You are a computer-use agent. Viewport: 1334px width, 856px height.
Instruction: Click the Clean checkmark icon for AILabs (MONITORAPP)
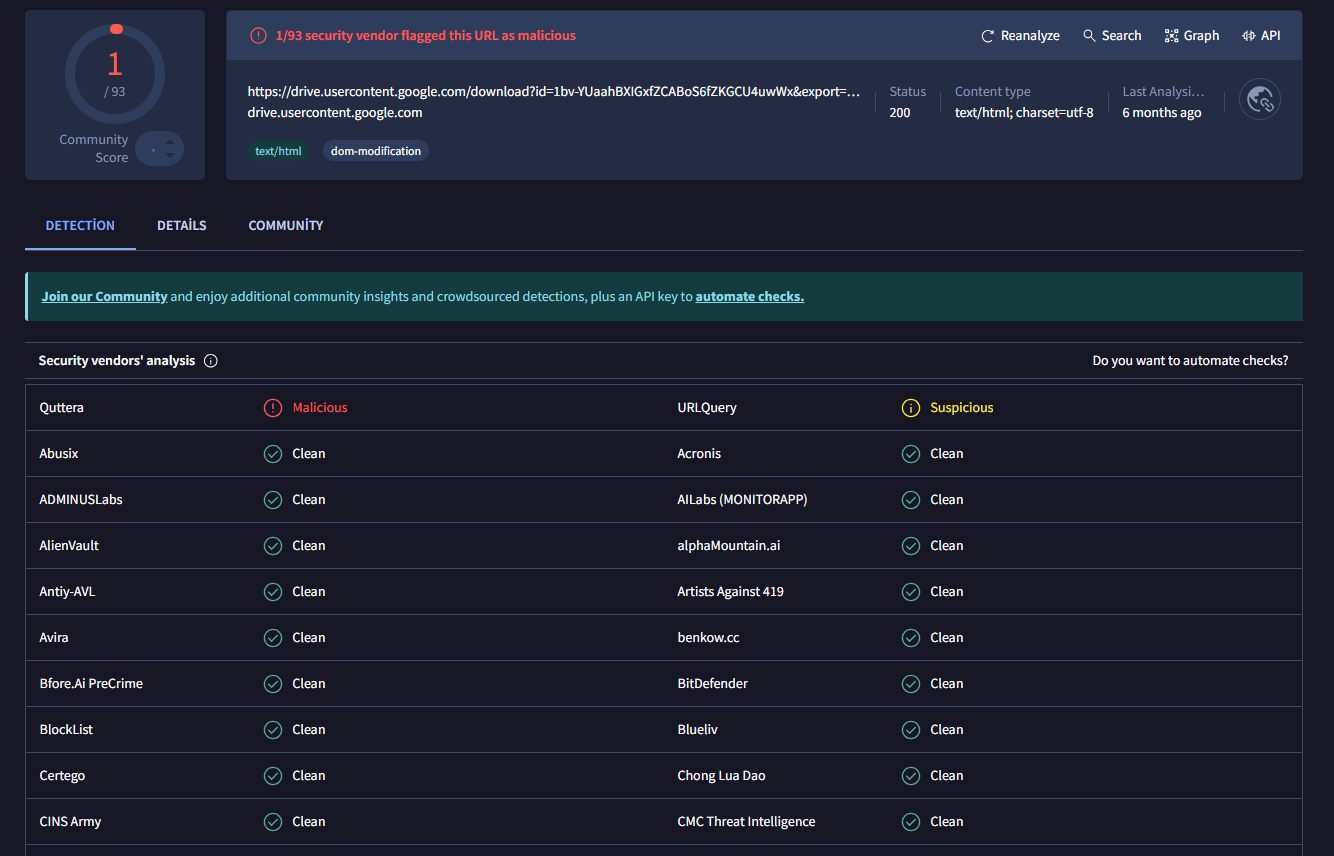(911, 500)
